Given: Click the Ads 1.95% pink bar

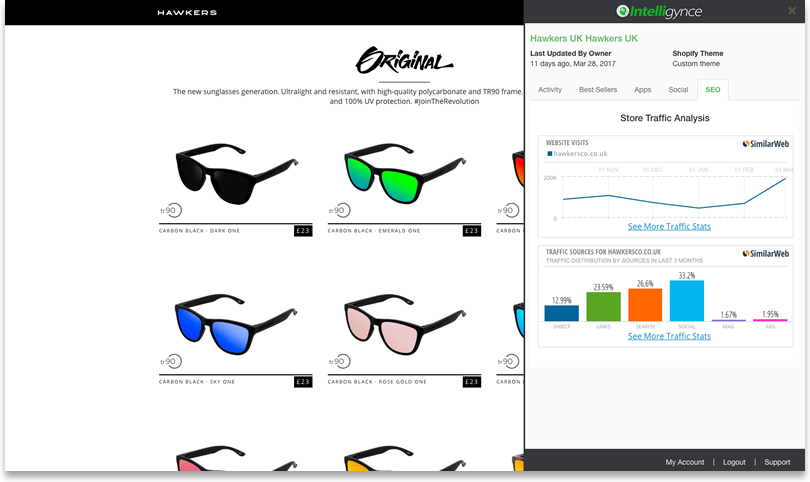Looking at the screenshot, I should coord(770,320).
